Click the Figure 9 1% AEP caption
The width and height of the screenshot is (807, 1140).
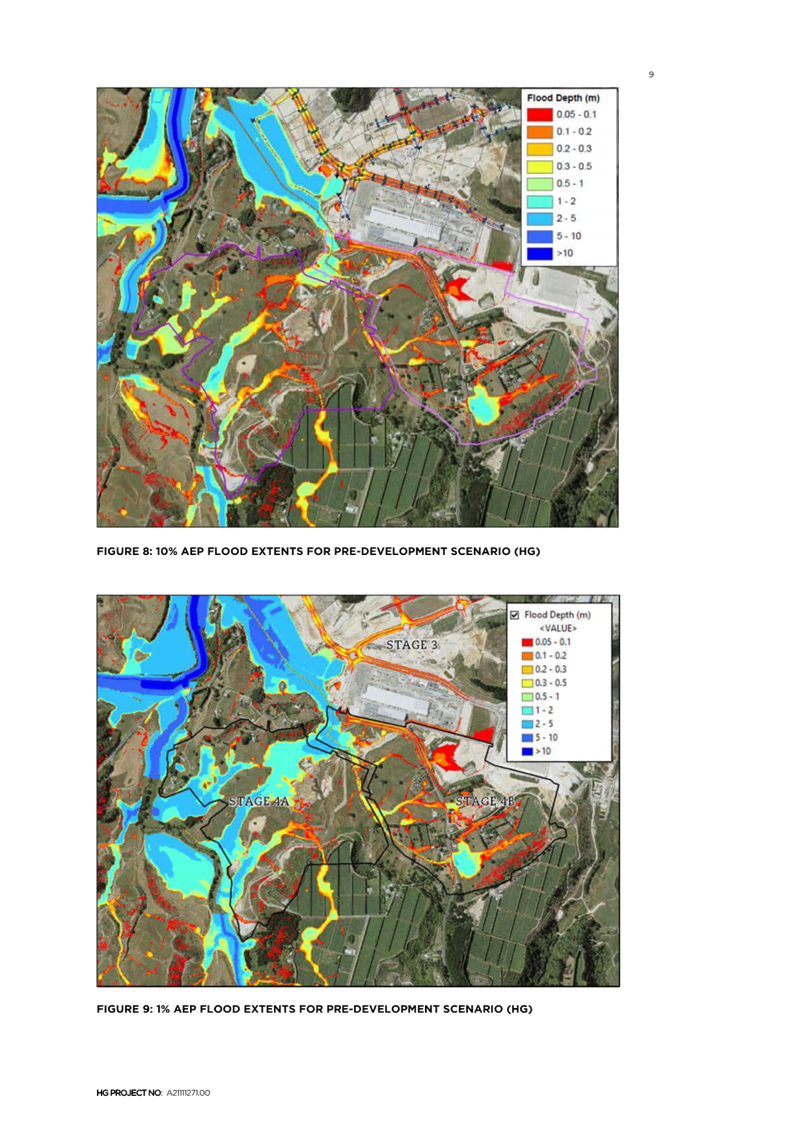(x=314, y=1010)
